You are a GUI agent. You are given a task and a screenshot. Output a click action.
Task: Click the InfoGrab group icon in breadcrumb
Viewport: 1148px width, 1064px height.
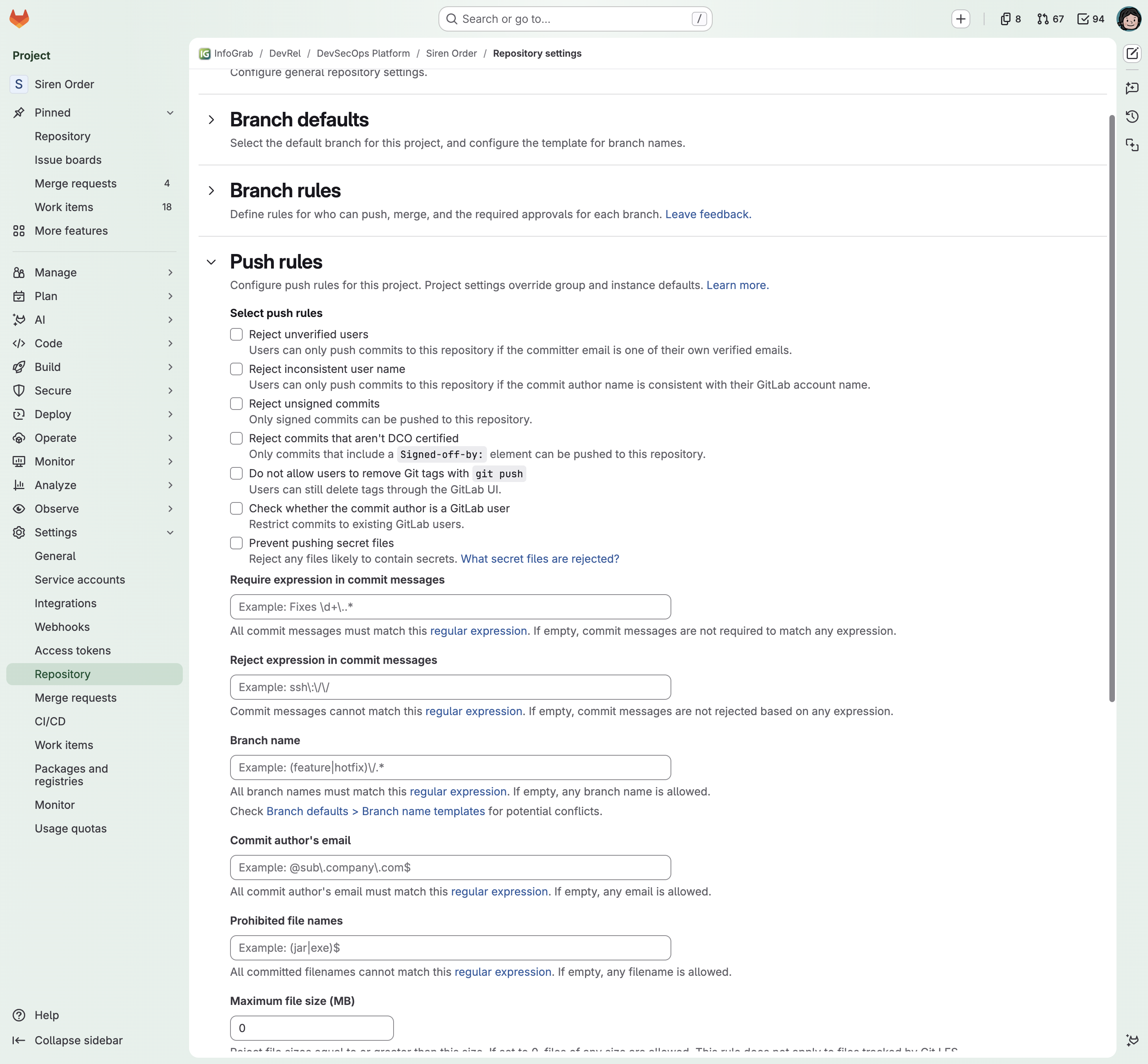pyautogui.click(x=204, y=54)
